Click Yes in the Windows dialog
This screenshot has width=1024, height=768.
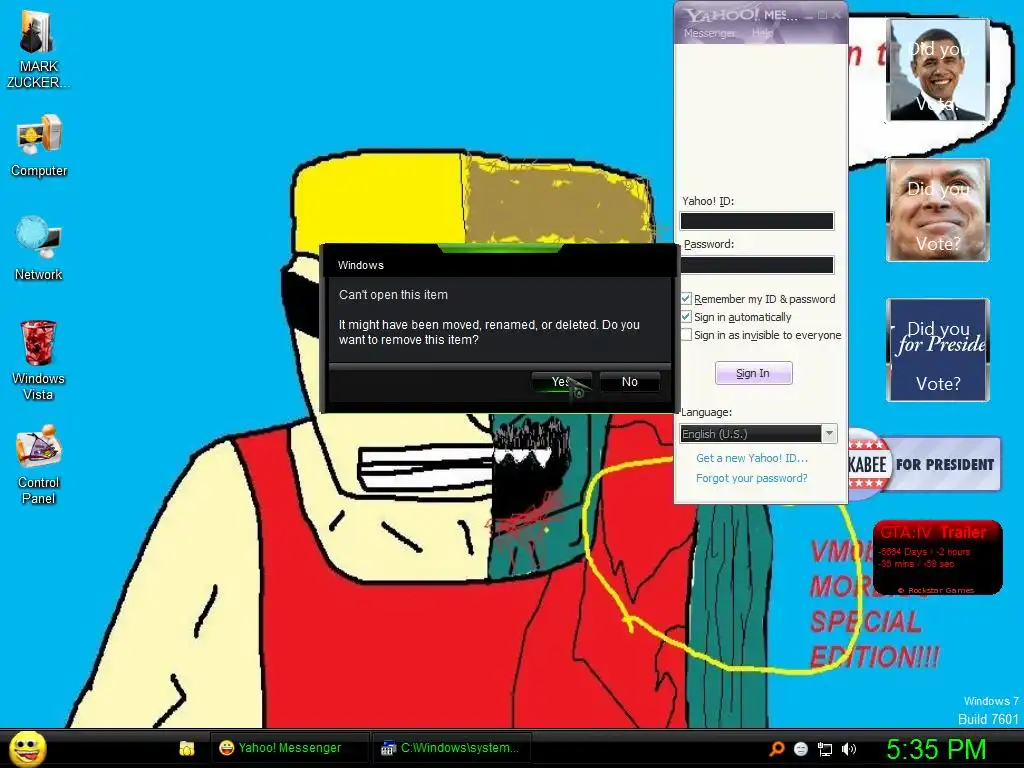(x=562, y=382)
